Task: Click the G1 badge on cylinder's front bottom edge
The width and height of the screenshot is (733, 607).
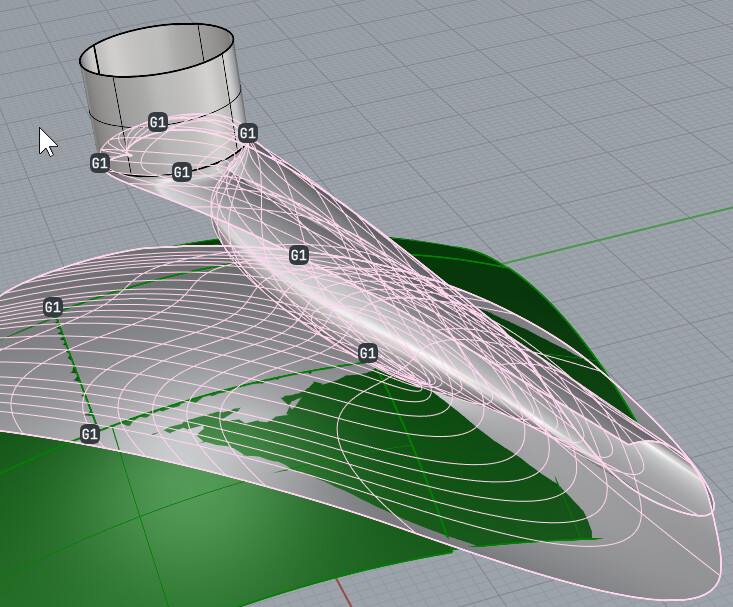Action: (182, 173)
